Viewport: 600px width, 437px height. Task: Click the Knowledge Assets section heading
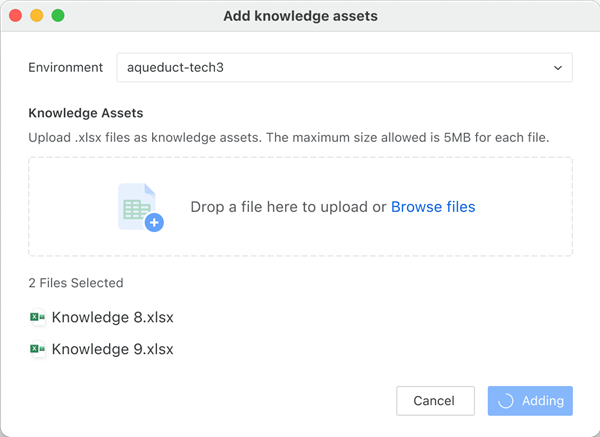coord(86,113)
